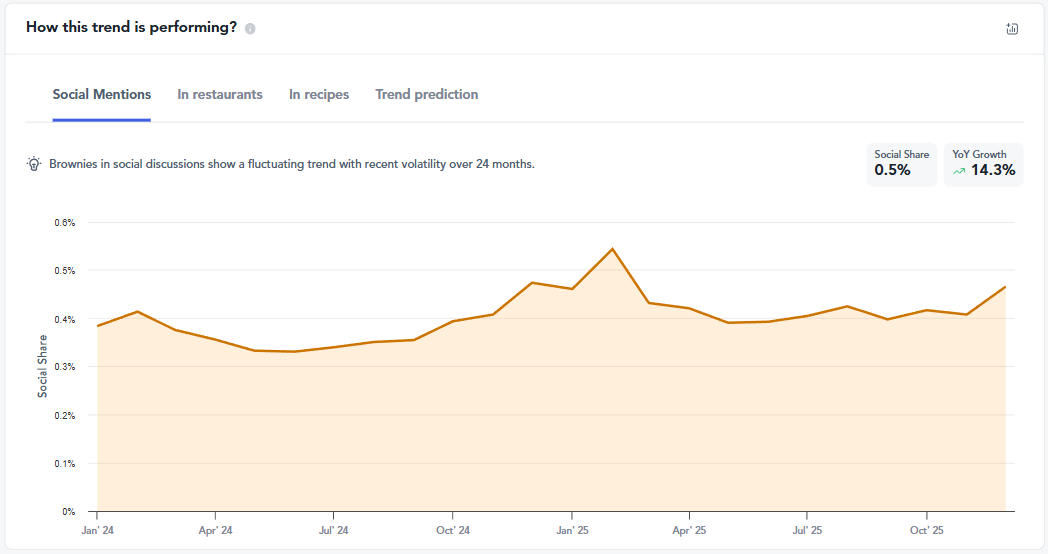Switch to the In restaurants tab
The image size is (1048, 554).
[x=220, y=95]
